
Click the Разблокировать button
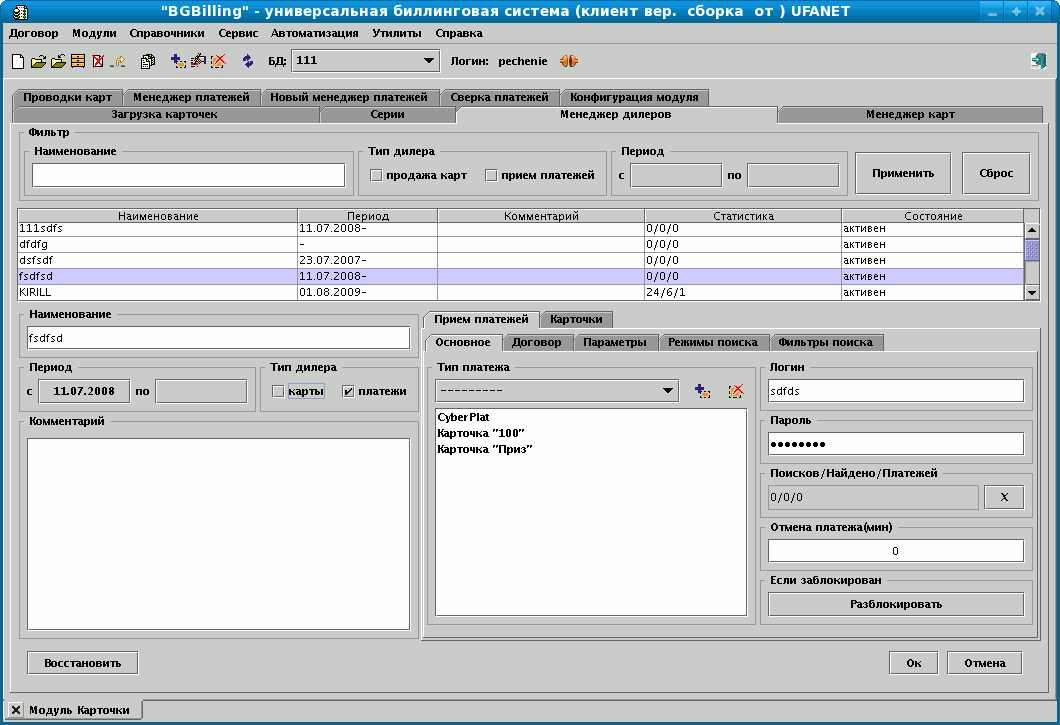[895, 604]
